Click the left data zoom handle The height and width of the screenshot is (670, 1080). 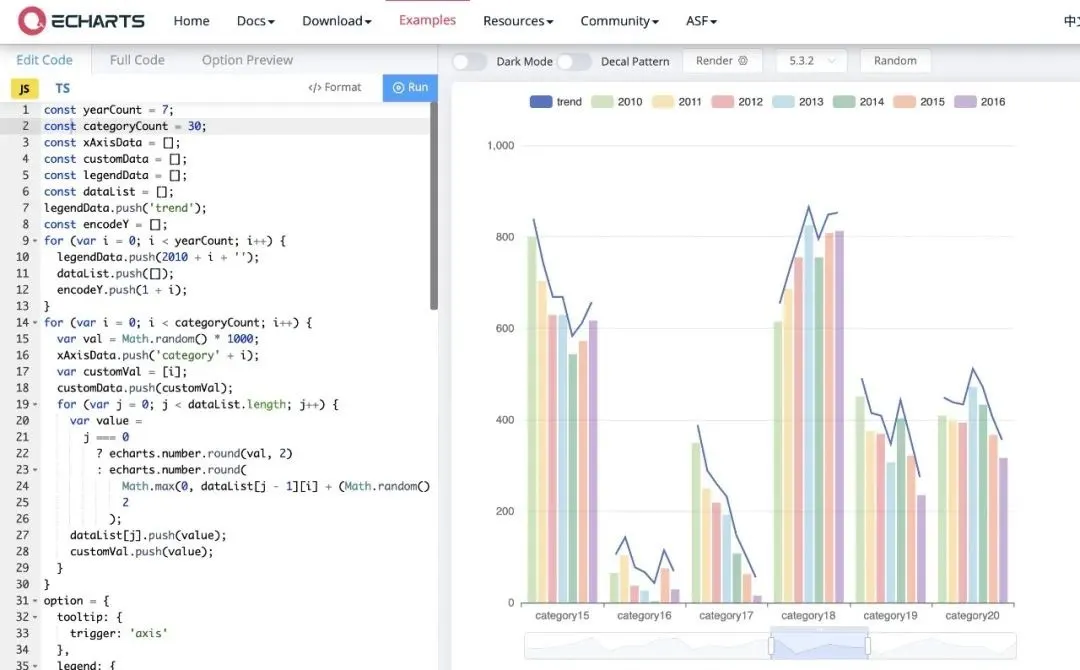tap(771, 646)
